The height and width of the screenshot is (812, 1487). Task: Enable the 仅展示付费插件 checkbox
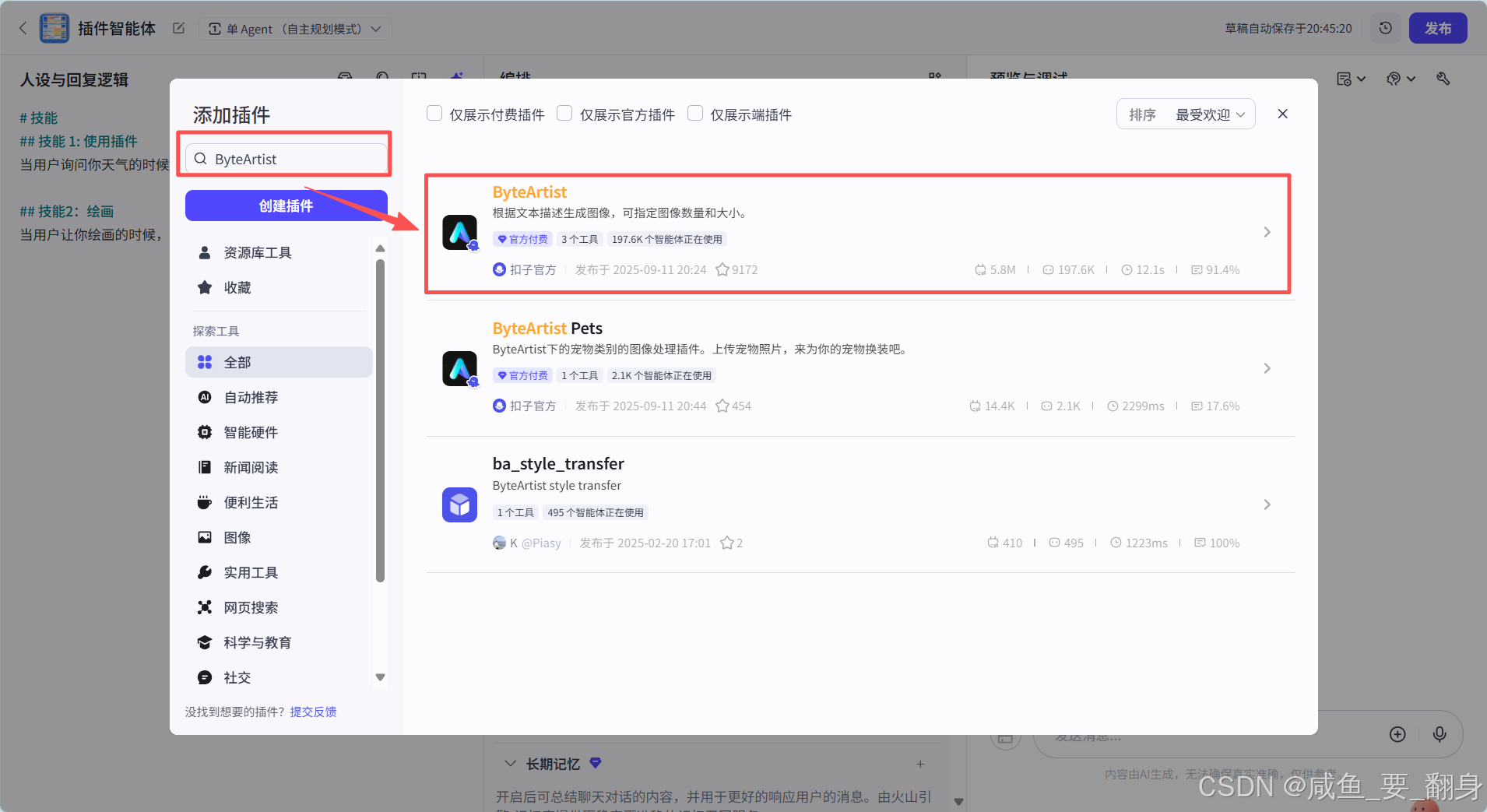point(434,114)
